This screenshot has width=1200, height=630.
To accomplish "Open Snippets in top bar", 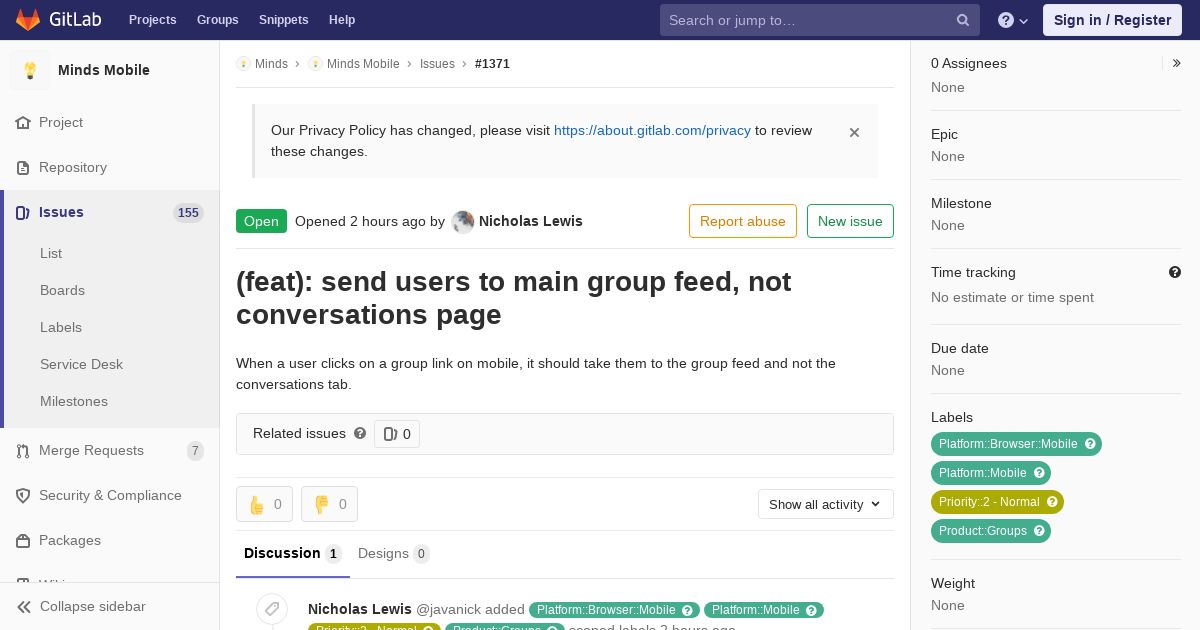I will tap(283, 20).
